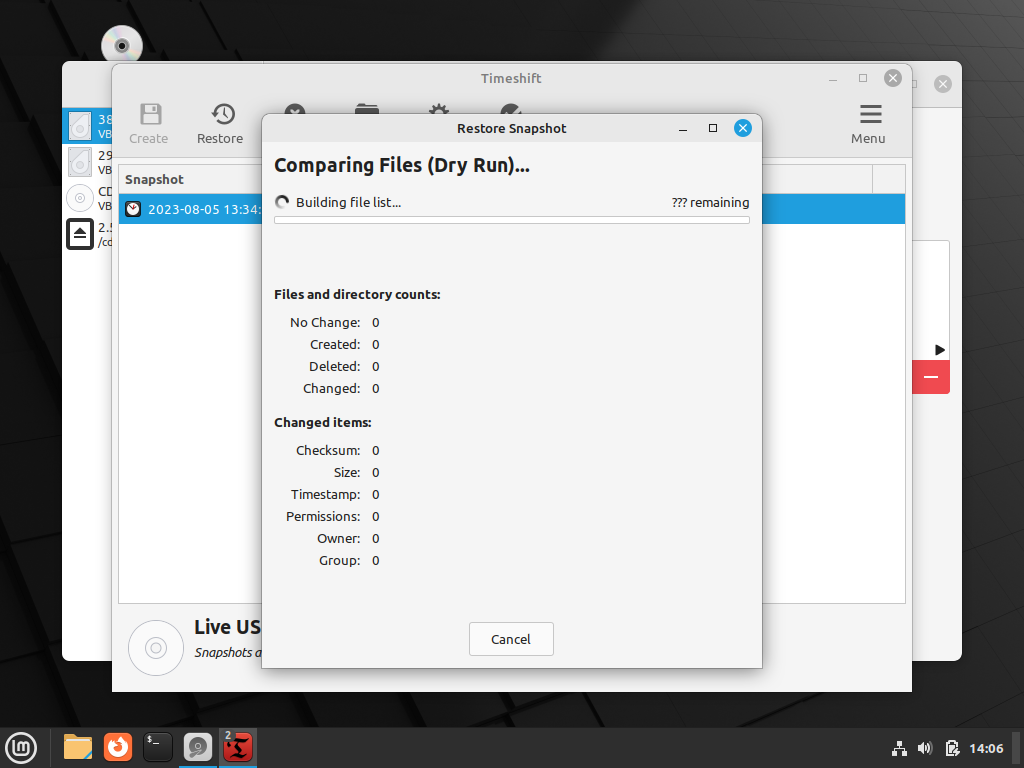Click the Create toolbar button in Timeshift
Viewport: 1024px width, 768px height.
(x=149, y=123)
